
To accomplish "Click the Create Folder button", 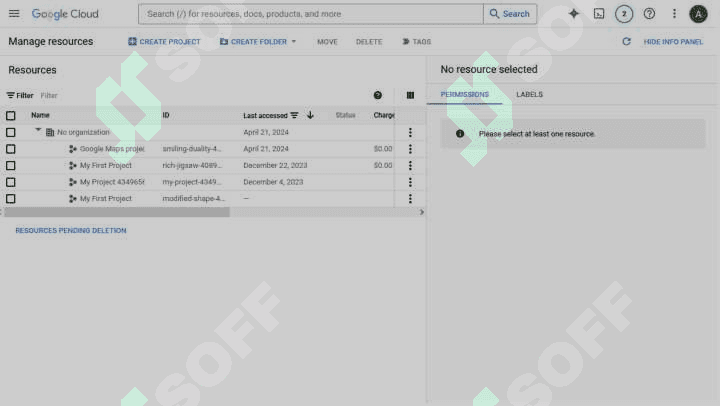I will tap(253, 41).
